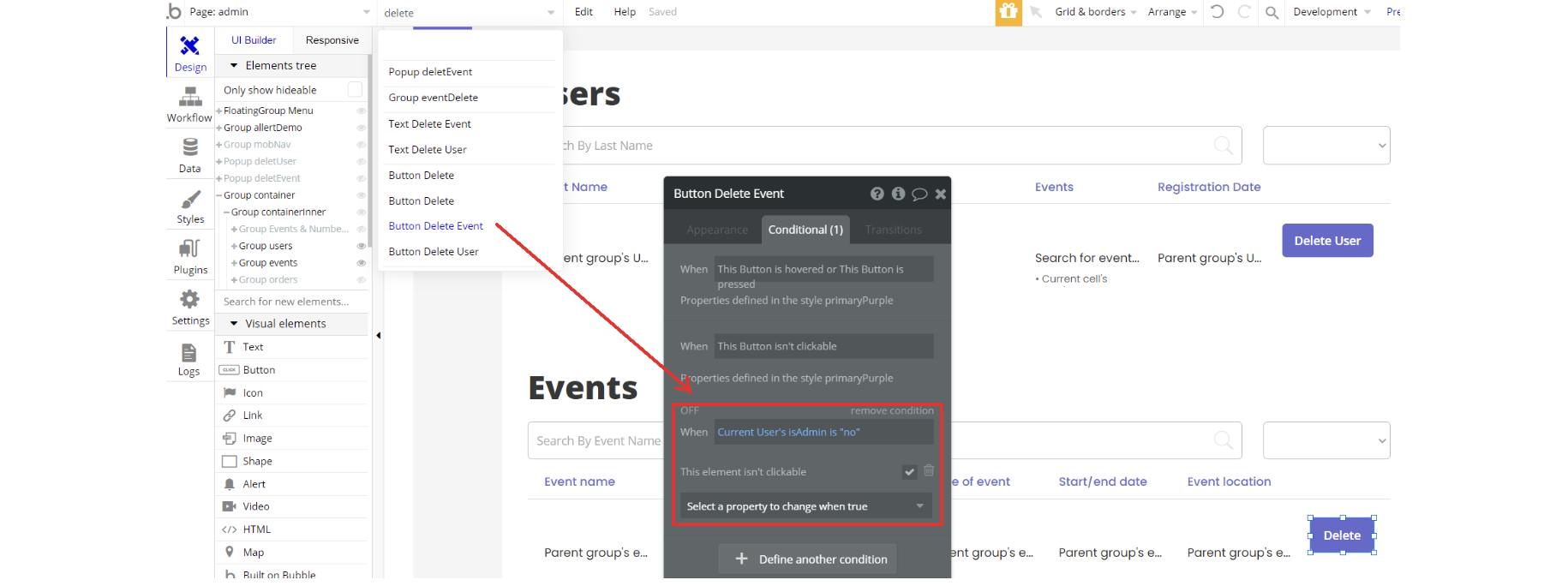The image size is (1568, 586).
Task: Uncheck This element isn't clickable checkbox
Action: (909, 471)
